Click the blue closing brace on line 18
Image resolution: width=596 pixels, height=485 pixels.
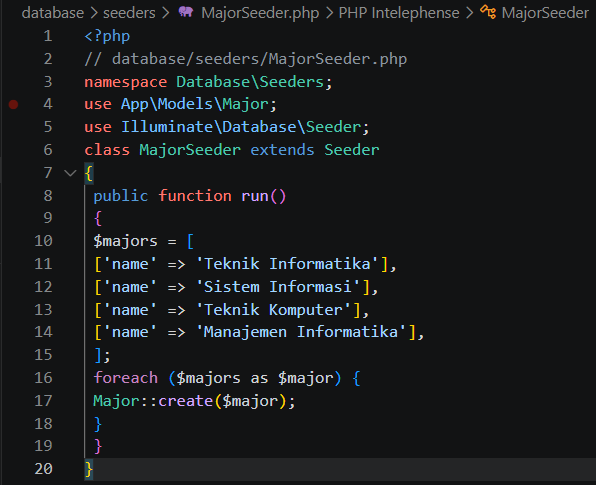coord(98,423)
